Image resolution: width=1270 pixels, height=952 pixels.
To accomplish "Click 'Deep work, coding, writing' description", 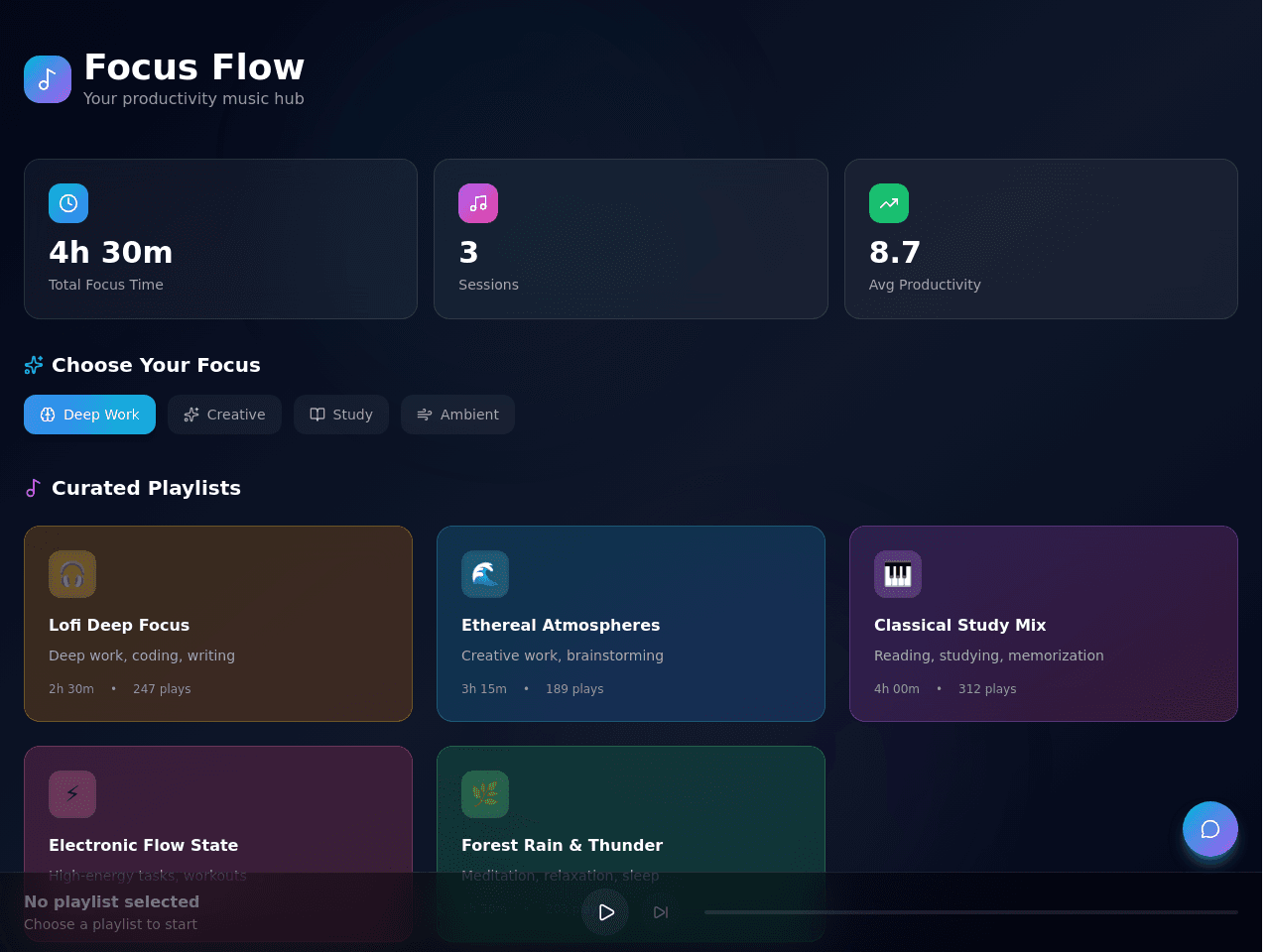I will pos(142,655).
